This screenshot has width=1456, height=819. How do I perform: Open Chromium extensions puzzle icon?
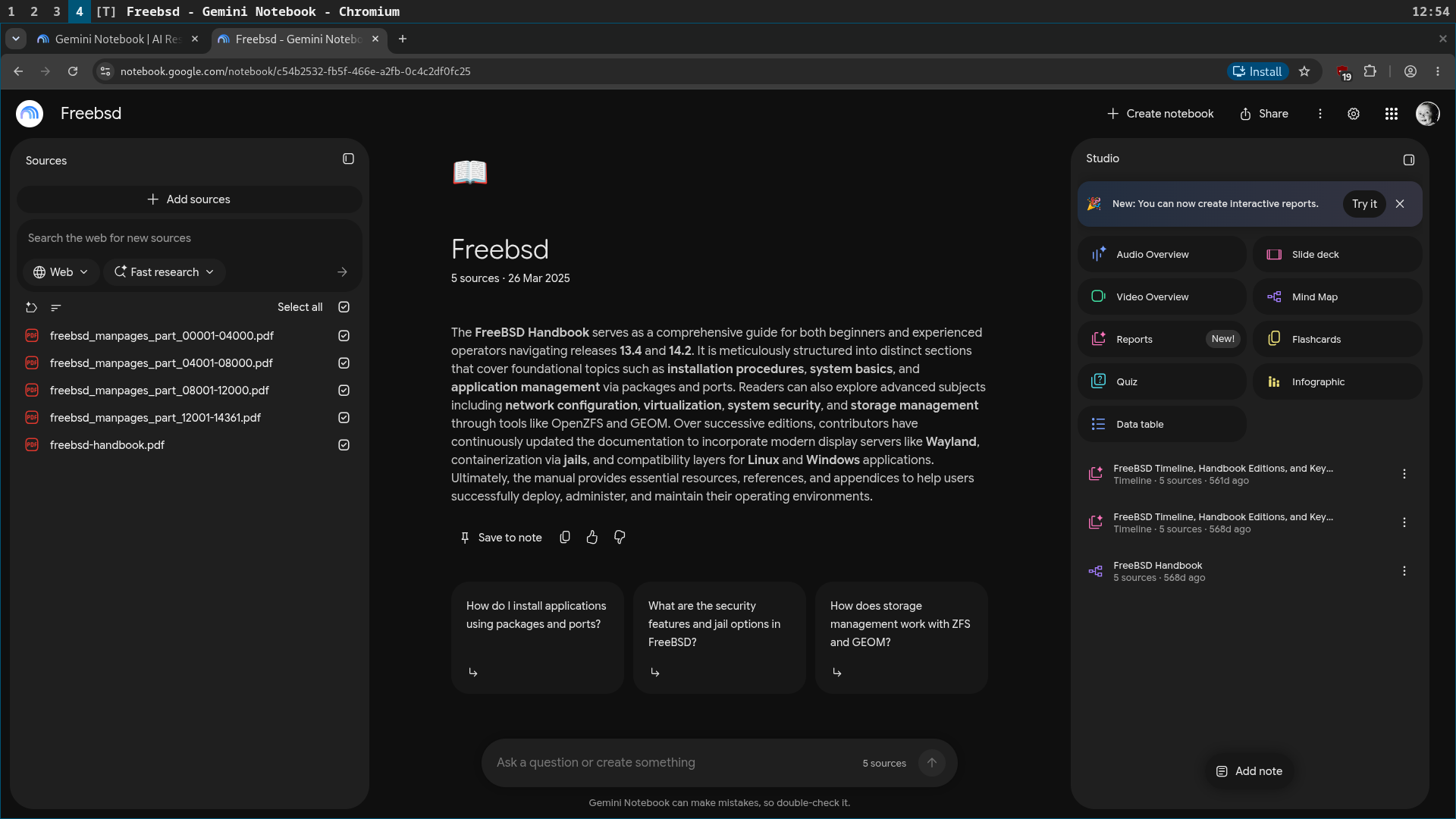(x=1370, y=71)
